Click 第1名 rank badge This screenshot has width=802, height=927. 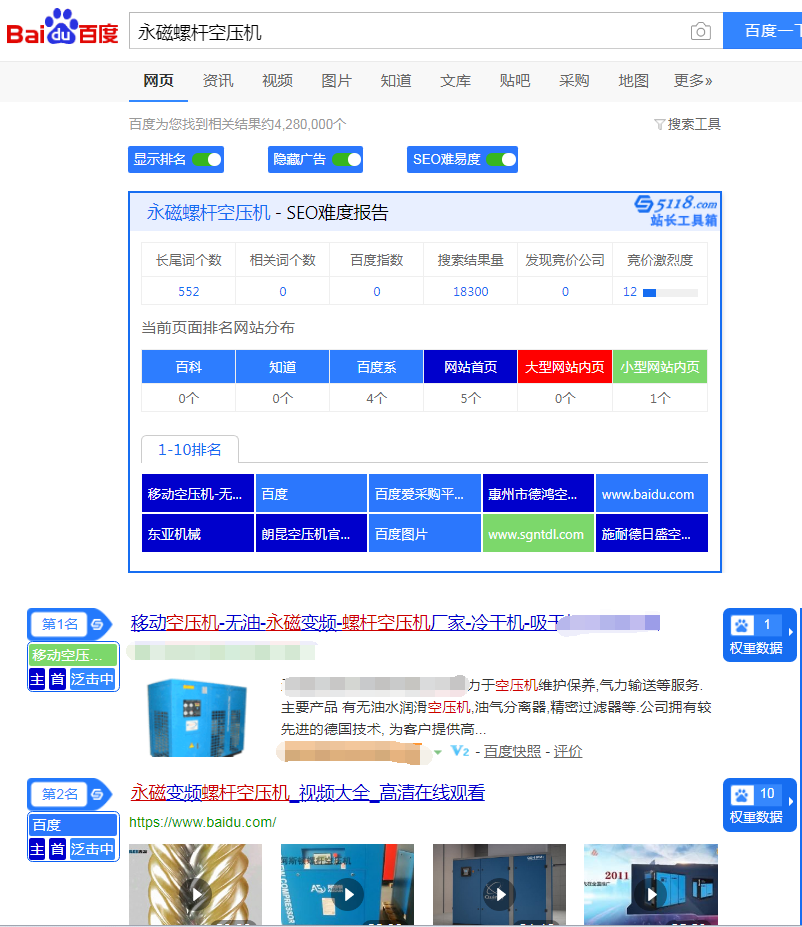pos(59,624)
